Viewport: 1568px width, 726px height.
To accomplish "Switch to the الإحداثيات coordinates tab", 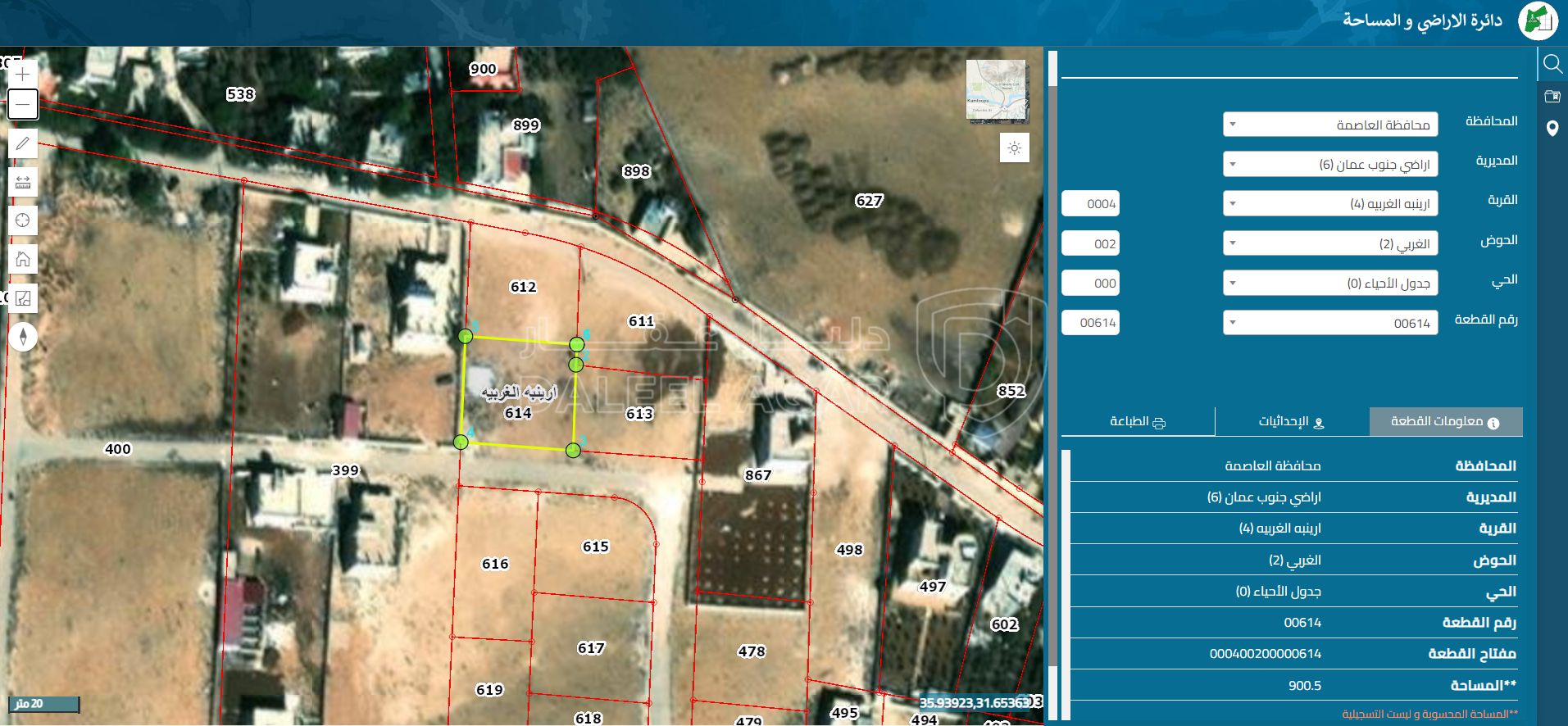I will point(1292,422).
